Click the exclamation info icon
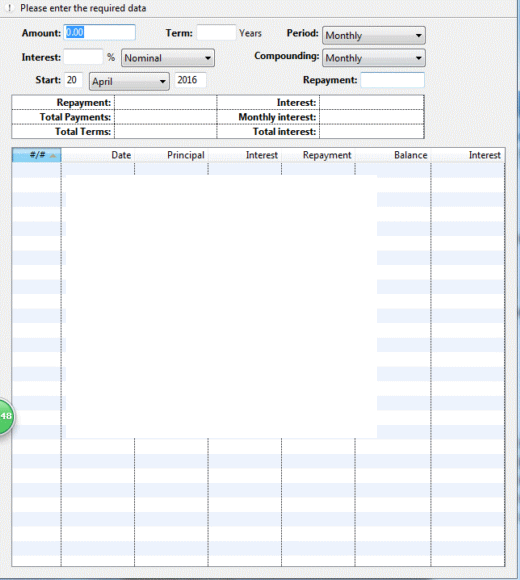 pyautogui.click(x=10, y=8)
